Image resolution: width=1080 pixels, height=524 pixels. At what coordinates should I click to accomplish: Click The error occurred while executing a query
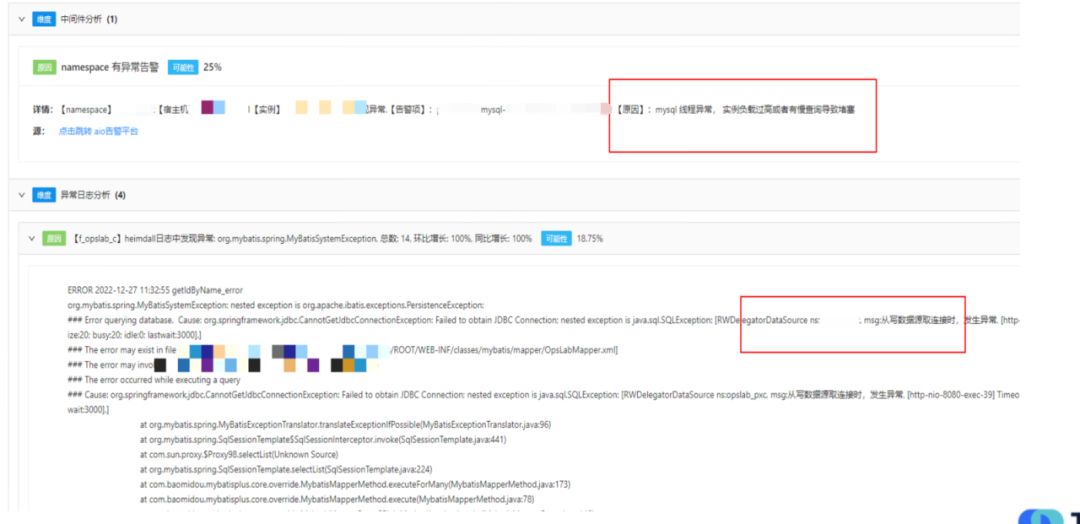(x=154, y=380)
